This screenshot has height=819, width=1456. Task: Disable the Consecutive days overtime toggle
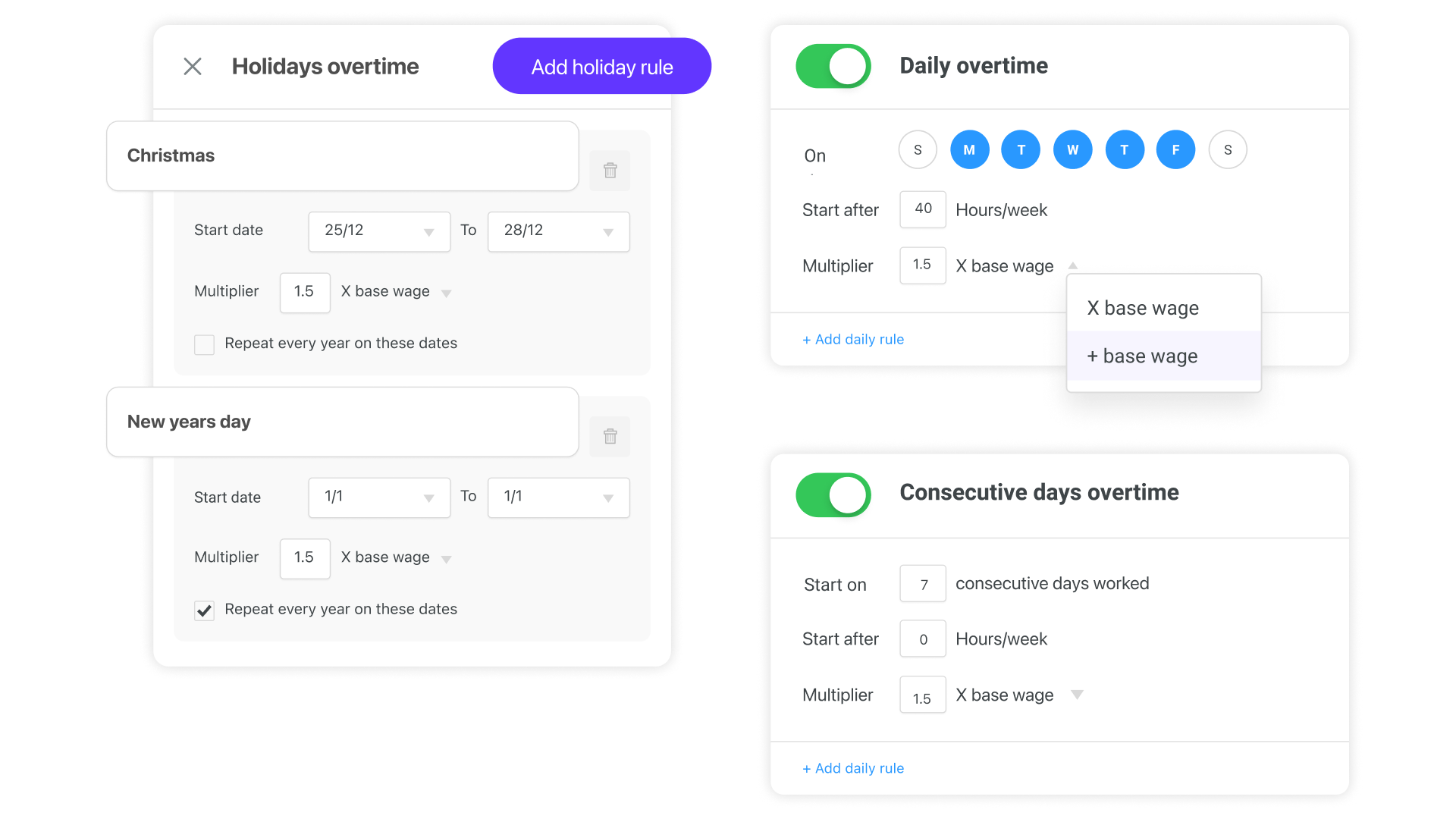833,494
